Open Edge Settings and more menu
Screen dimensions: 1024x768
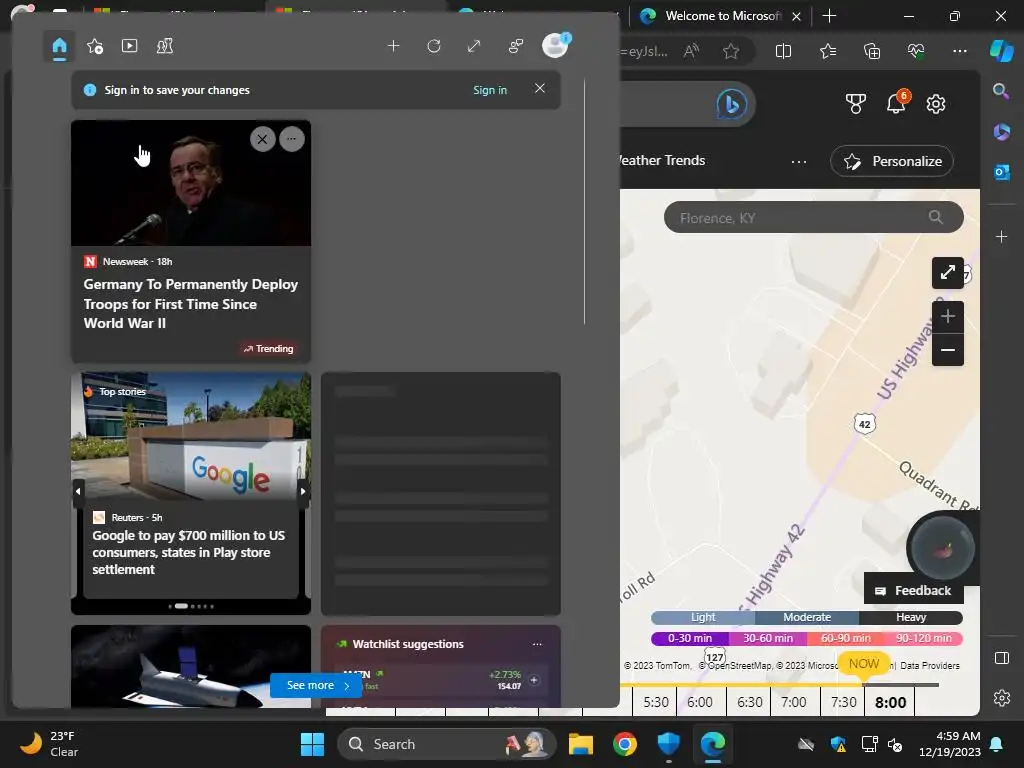[x=959, y=51]
